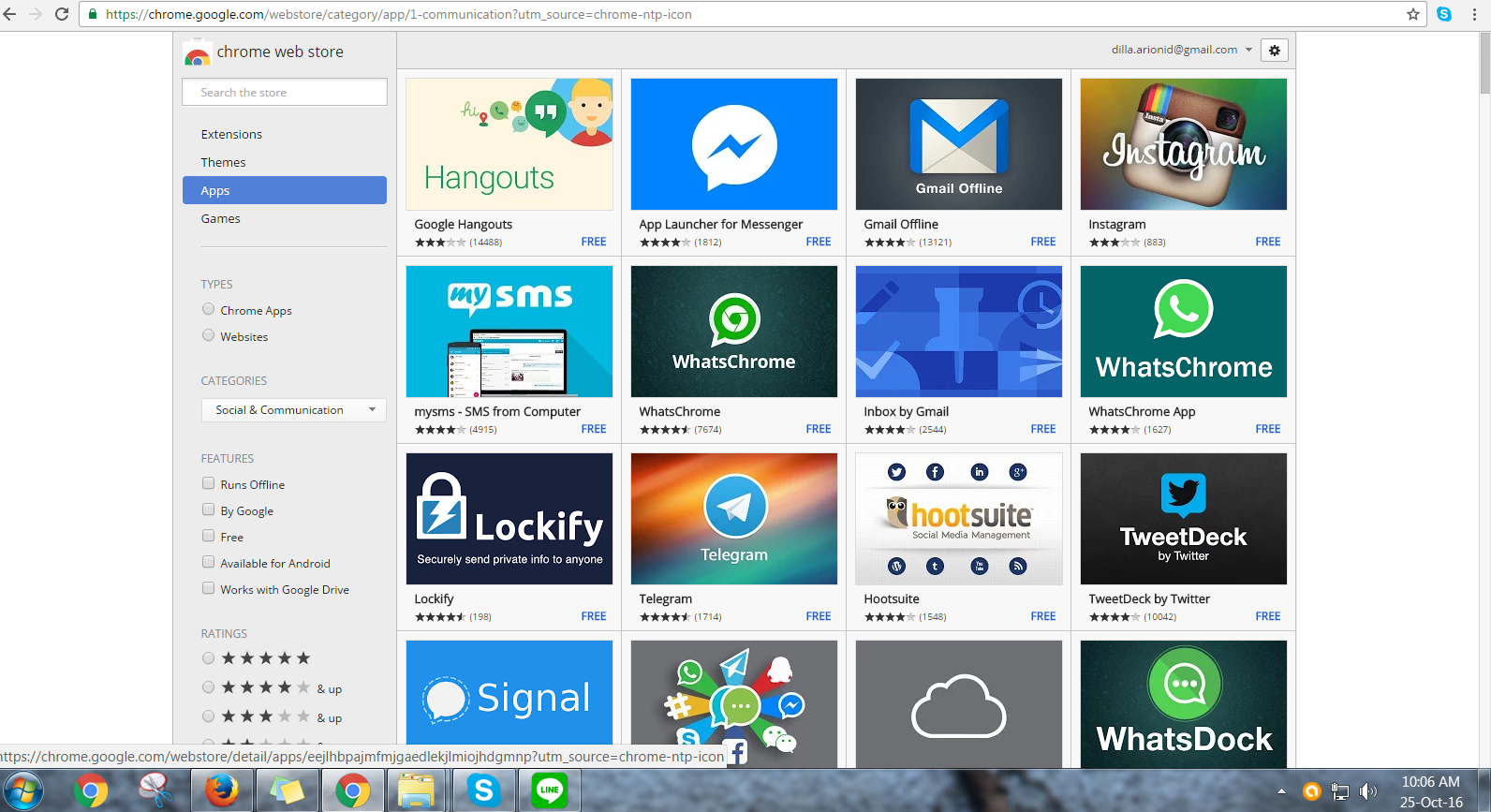Click FREE button for Telegram
Image resolution: width=1491 pixels, height=812 pixels.
tap(819, 616)
